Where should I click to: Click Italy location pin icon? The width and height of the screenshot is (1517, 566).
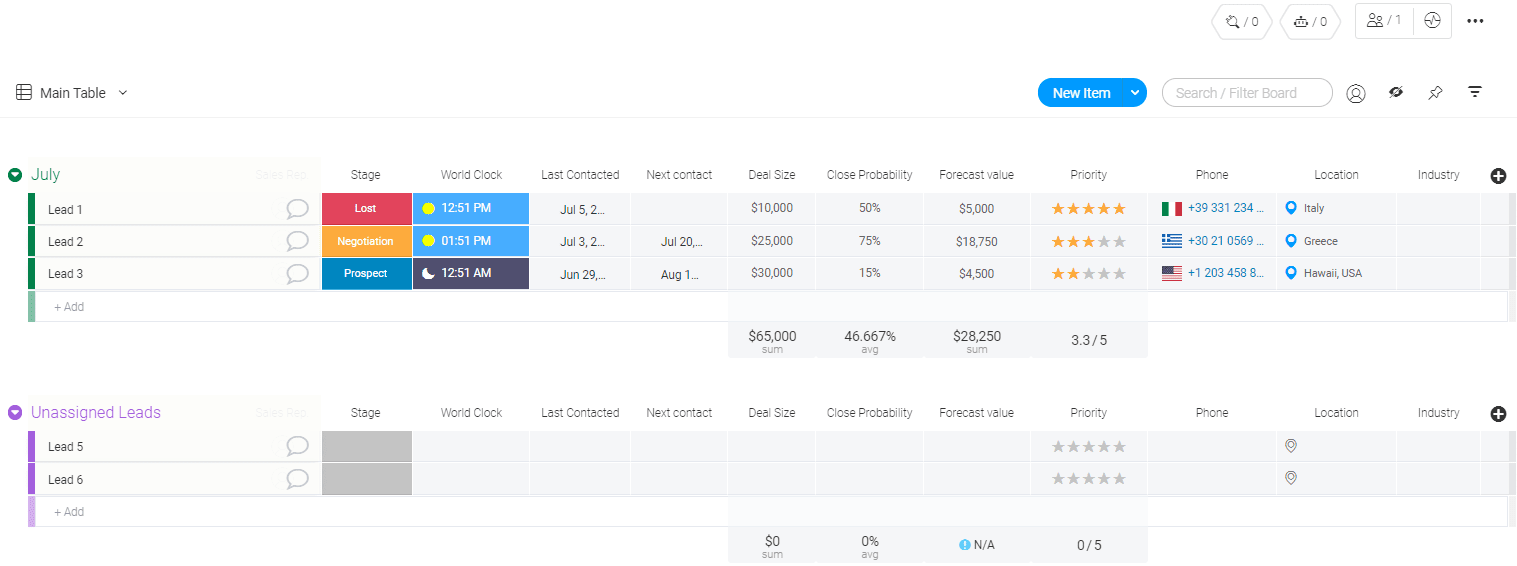[1291, 208]
